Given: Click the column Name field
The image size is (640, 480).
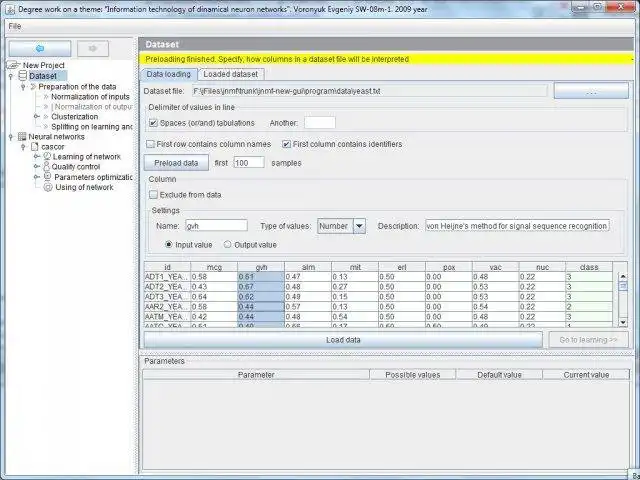Looking at the screenshot, I should [x=216, y=226].
